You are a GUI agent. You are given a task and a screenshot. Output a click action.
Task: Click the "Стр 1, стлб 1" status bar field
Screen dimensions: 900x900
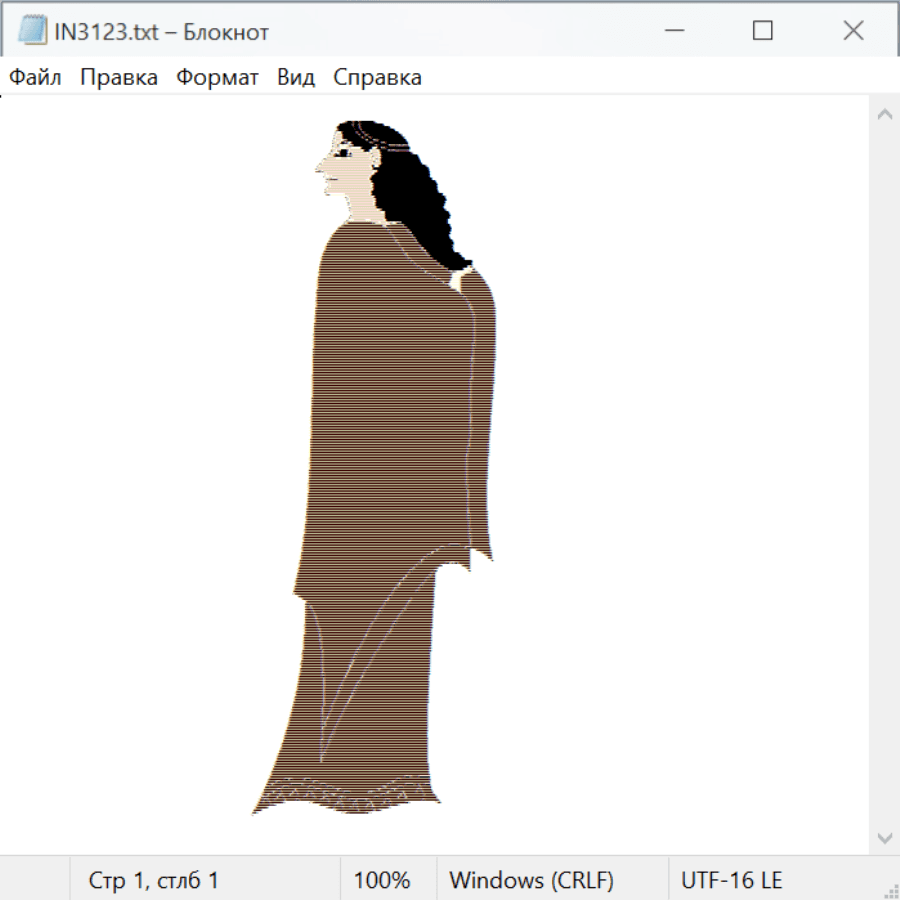tap(154, 880)
